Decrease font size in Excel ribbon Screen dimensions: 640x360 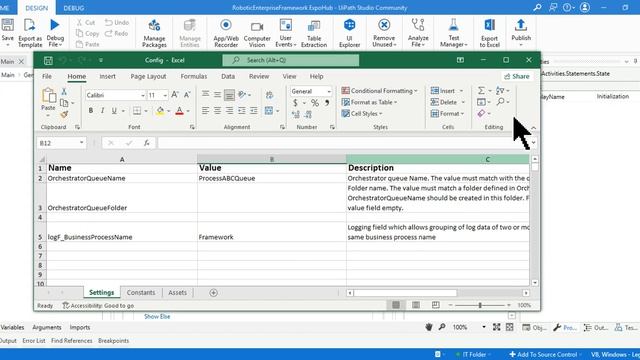pyautogui.click(x=187, y=95)
